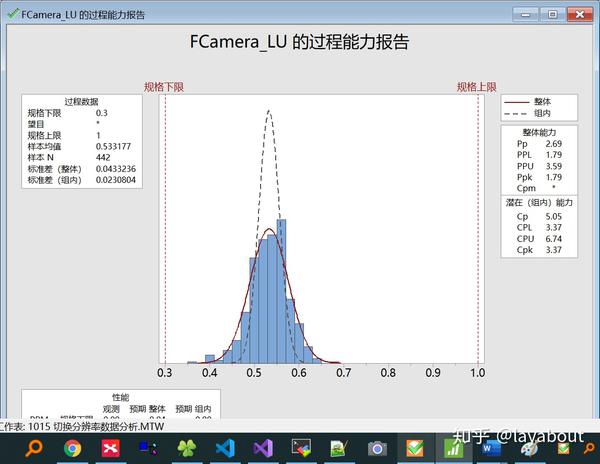Maximize the FCamera_LU report window
The image size is (600, 464).
[x=552, y=15]
